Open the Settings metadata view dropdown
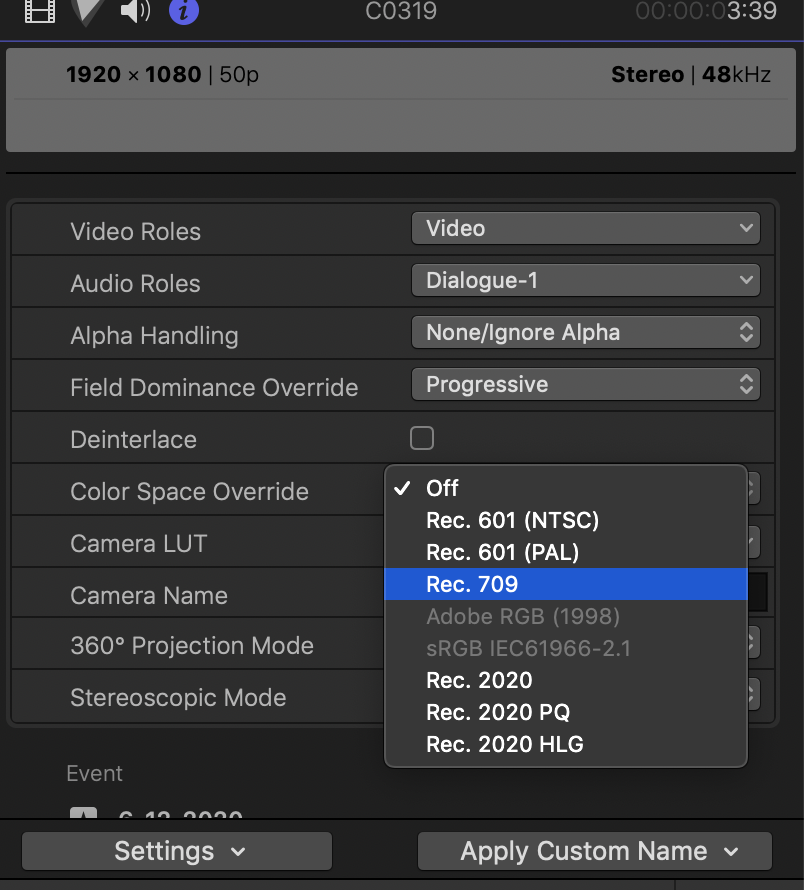 click(x=177, y=851)
